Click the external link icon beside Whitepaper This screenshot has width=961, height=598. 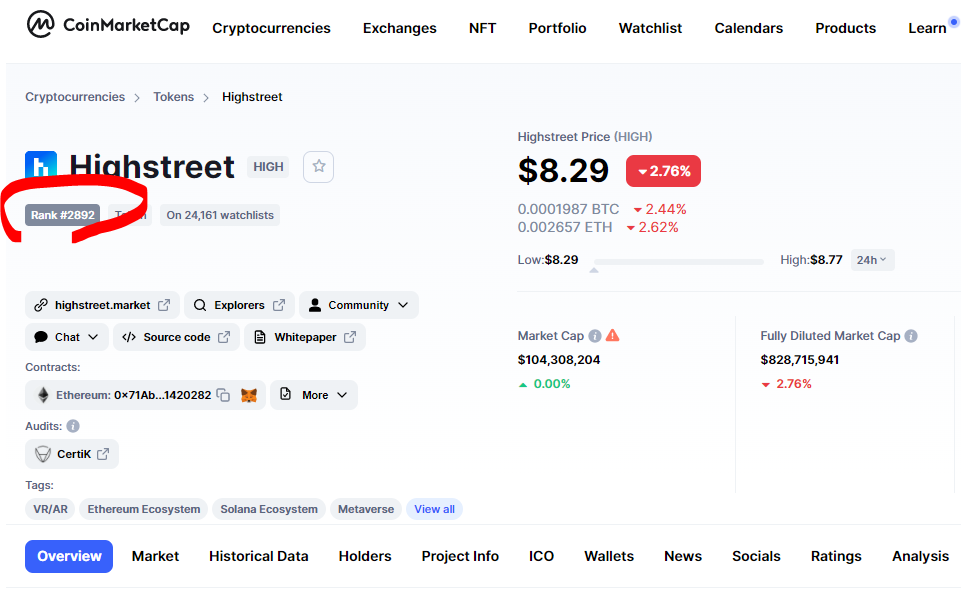point(350,337)
